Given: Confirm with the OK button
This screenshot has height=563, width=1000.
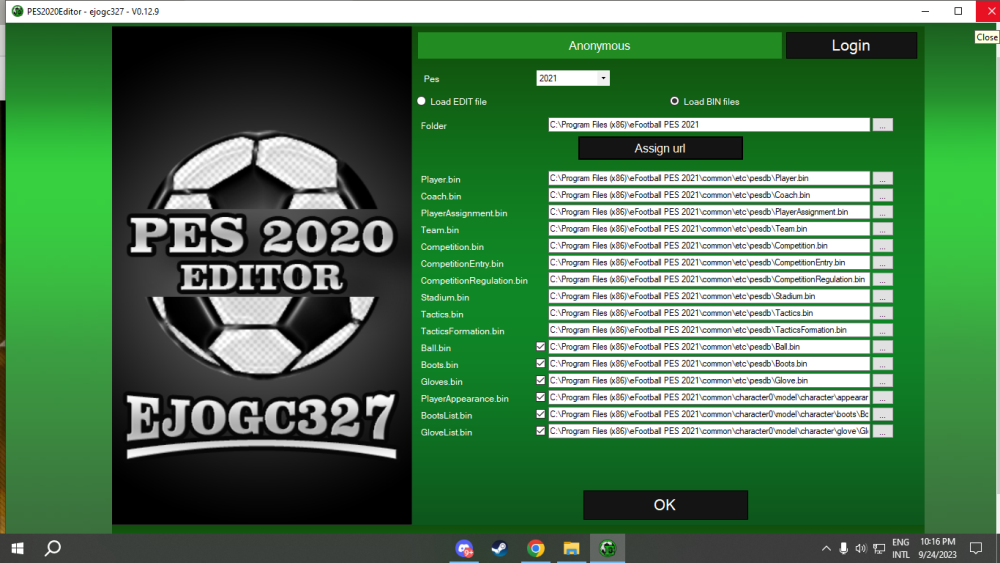Looking at the screenshot, I should click(665, 505).
